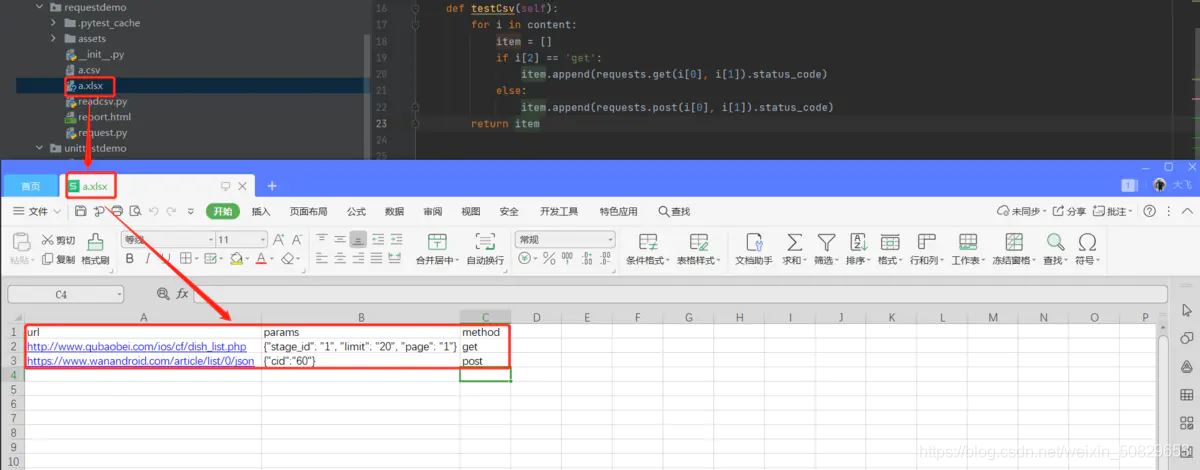Screen dimensions: 1200x470
Task: Select the readcsv.py file in the PyCharm project tree
Action: click(x=95, y=101)
